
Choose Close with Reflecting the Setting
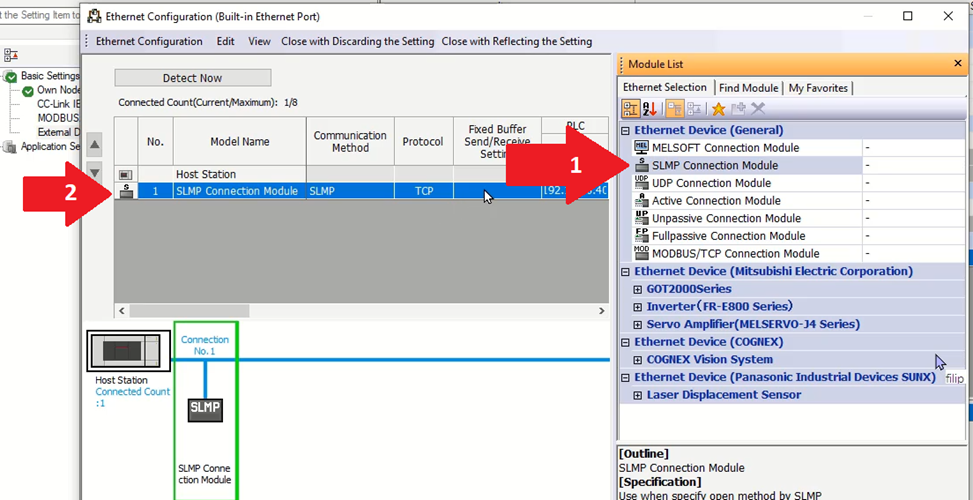pyautogui.click(x=517, y=42)
